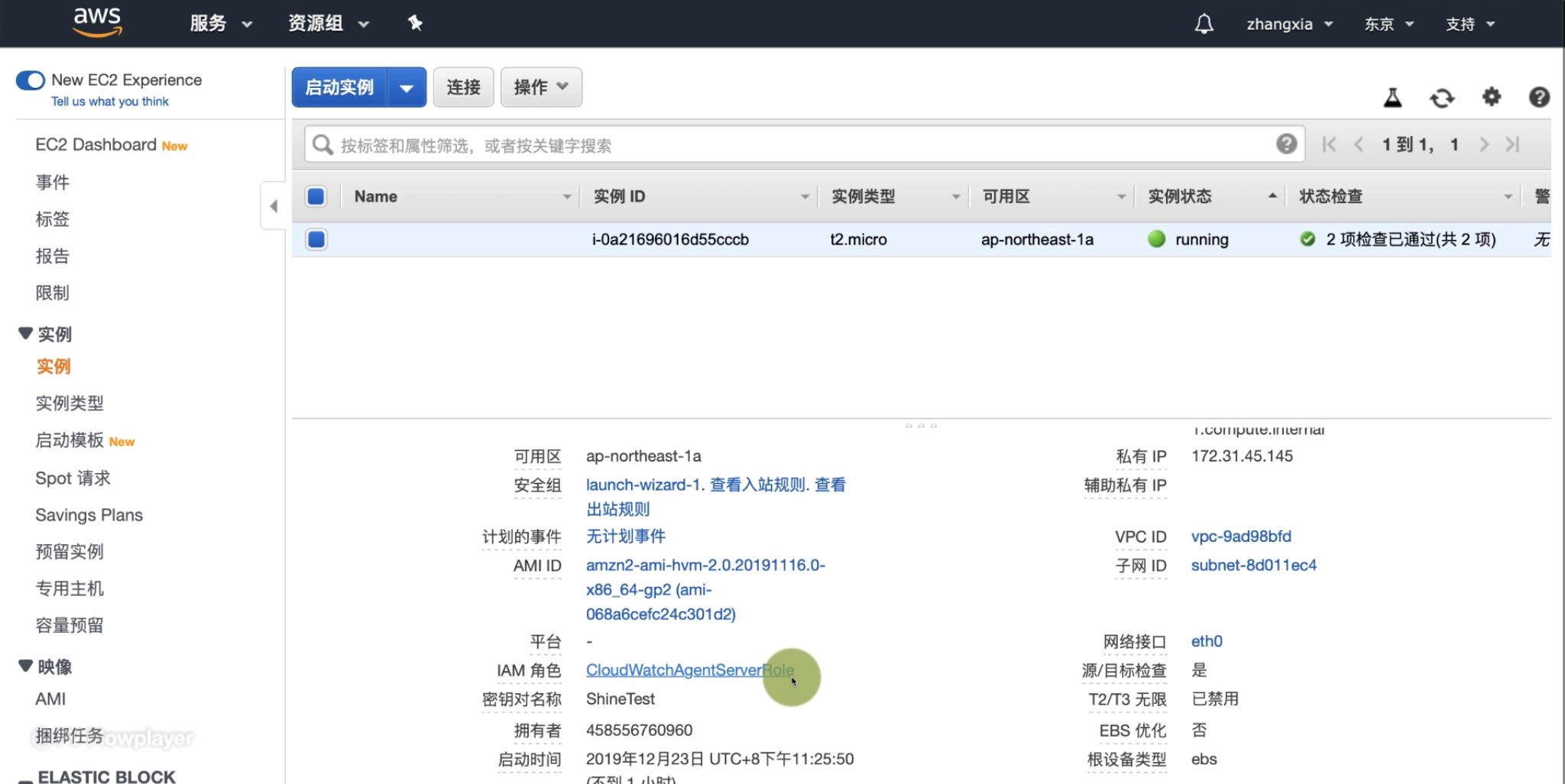Viewport: 1565px width, 784px height.
Task: Open the eth0 network interface link
Action: tap(1207, 641)
